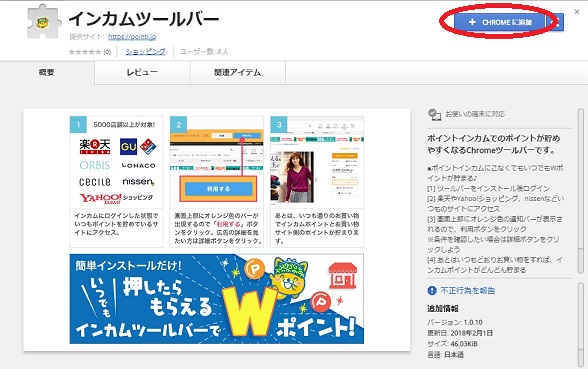Screen dimensions: 588x369
Task: Click the star rating icons
Action: pos(85,52)
